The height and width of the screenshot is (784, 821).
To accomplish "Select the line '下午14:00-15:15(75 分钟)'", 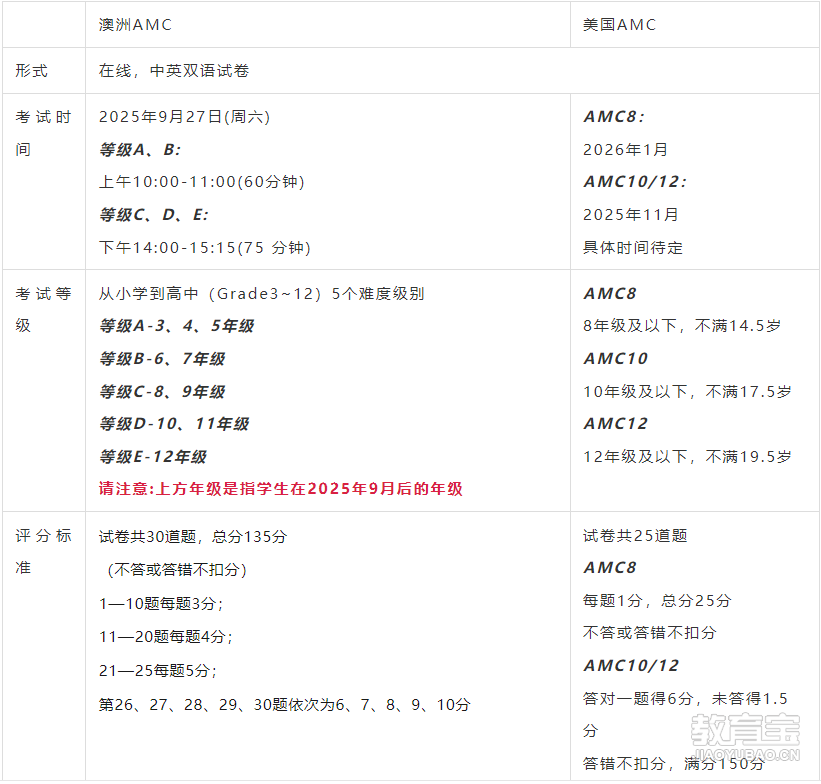I will pos(205,247).
